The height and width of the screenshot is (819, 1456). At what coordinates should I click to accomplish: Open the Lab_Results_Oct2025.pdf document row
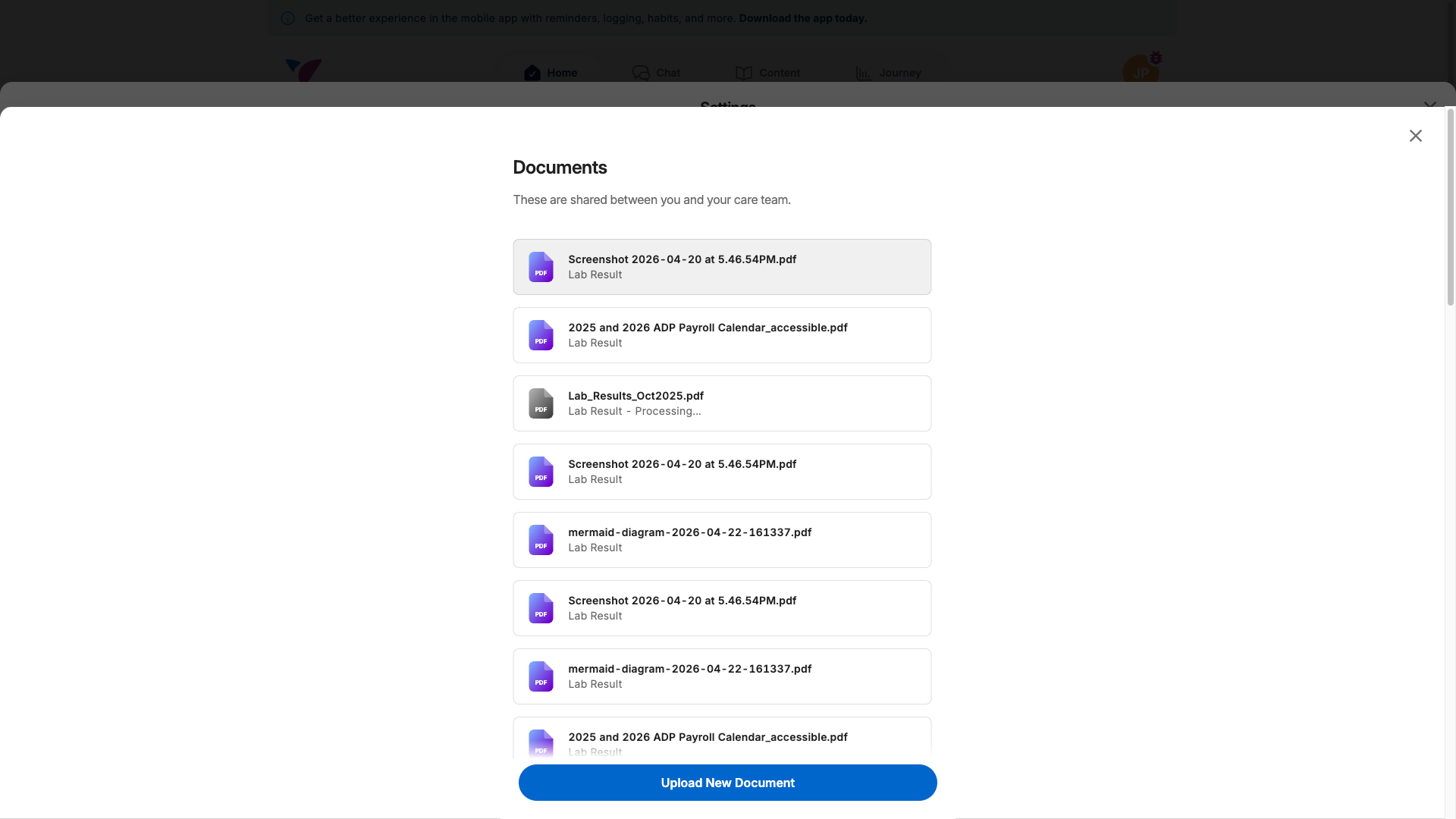click(x=722, y=403)
